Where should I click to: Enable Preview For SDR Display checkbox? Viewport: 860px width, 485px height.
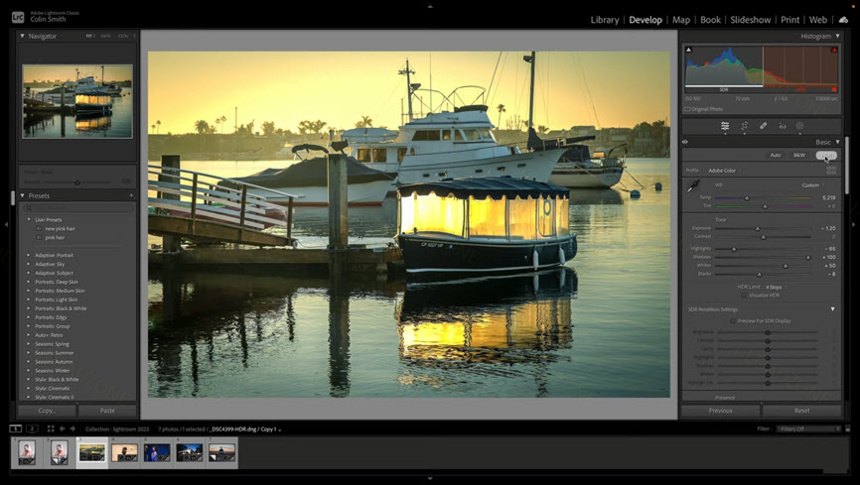733,321
